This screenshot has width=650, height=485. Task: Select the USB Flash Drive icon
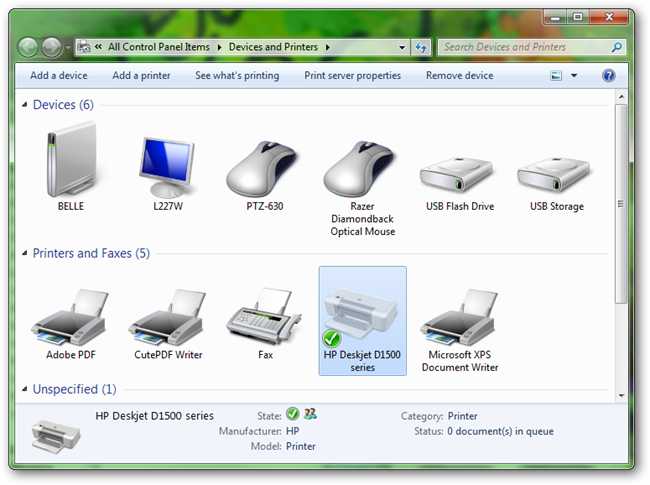[x=460, y=175]
